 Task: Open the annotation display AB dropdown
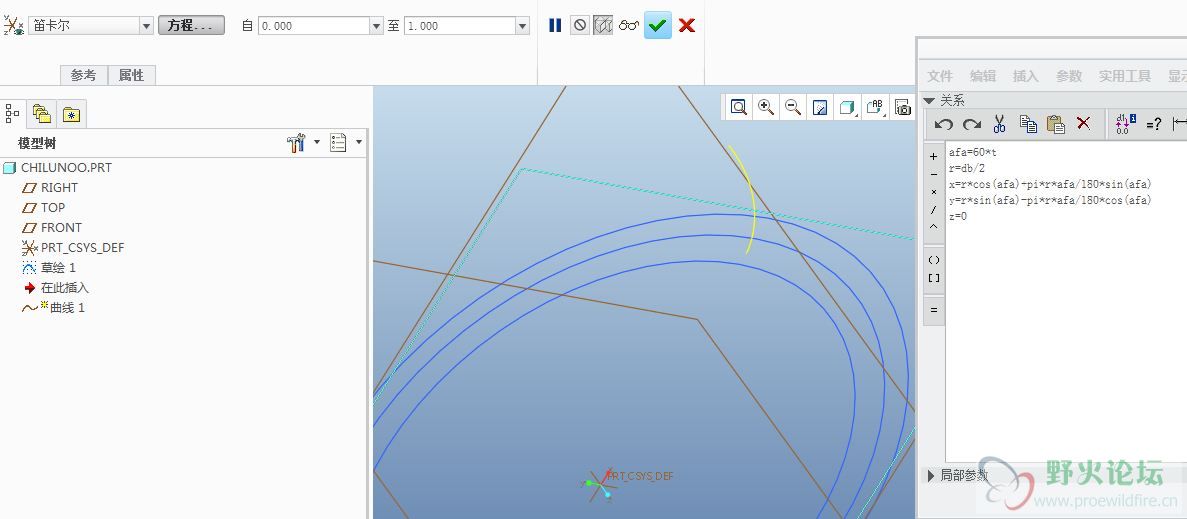pos(876,107)
